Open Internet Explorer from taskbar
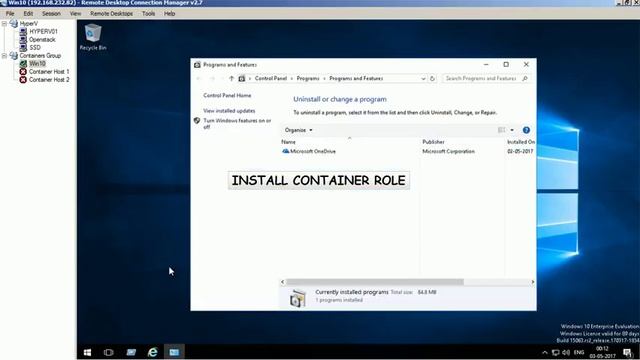Screen dimensions: 640x360 [152, 352]
